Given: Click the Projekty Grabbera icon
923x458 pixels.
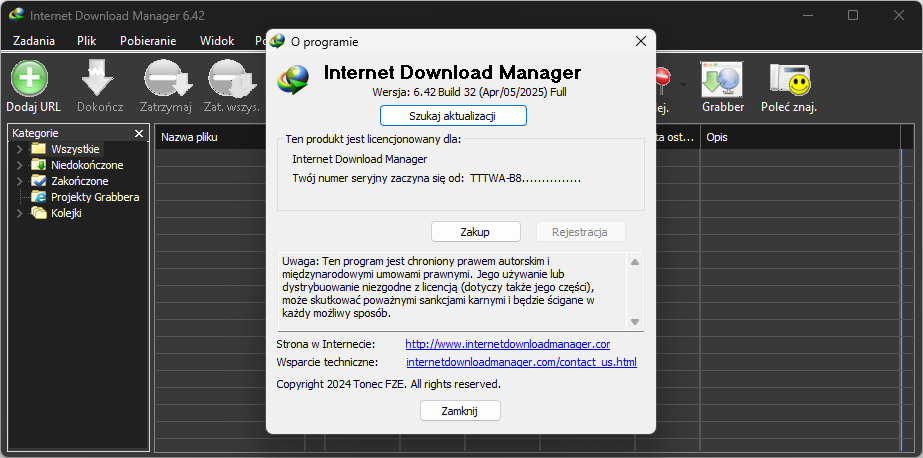Looking at the screenshot, I should click(38, 197).
